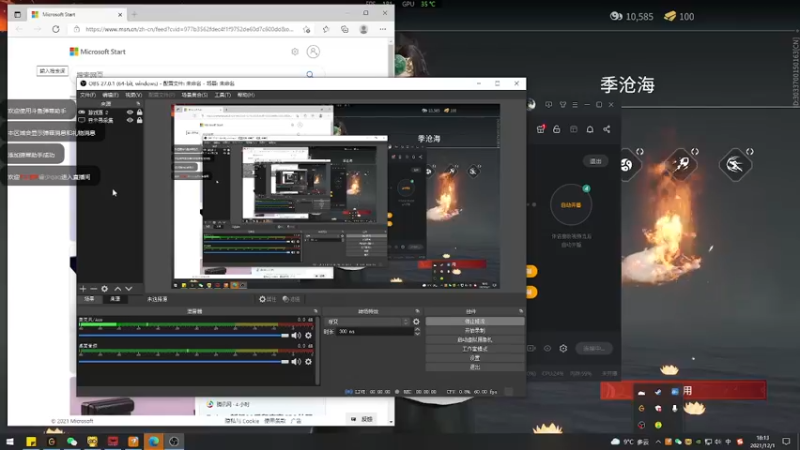Viewport: 800px width, 450px height.
Task: Open the 编辑(E) menu in OBS
Action: click(x=110, y=95)
